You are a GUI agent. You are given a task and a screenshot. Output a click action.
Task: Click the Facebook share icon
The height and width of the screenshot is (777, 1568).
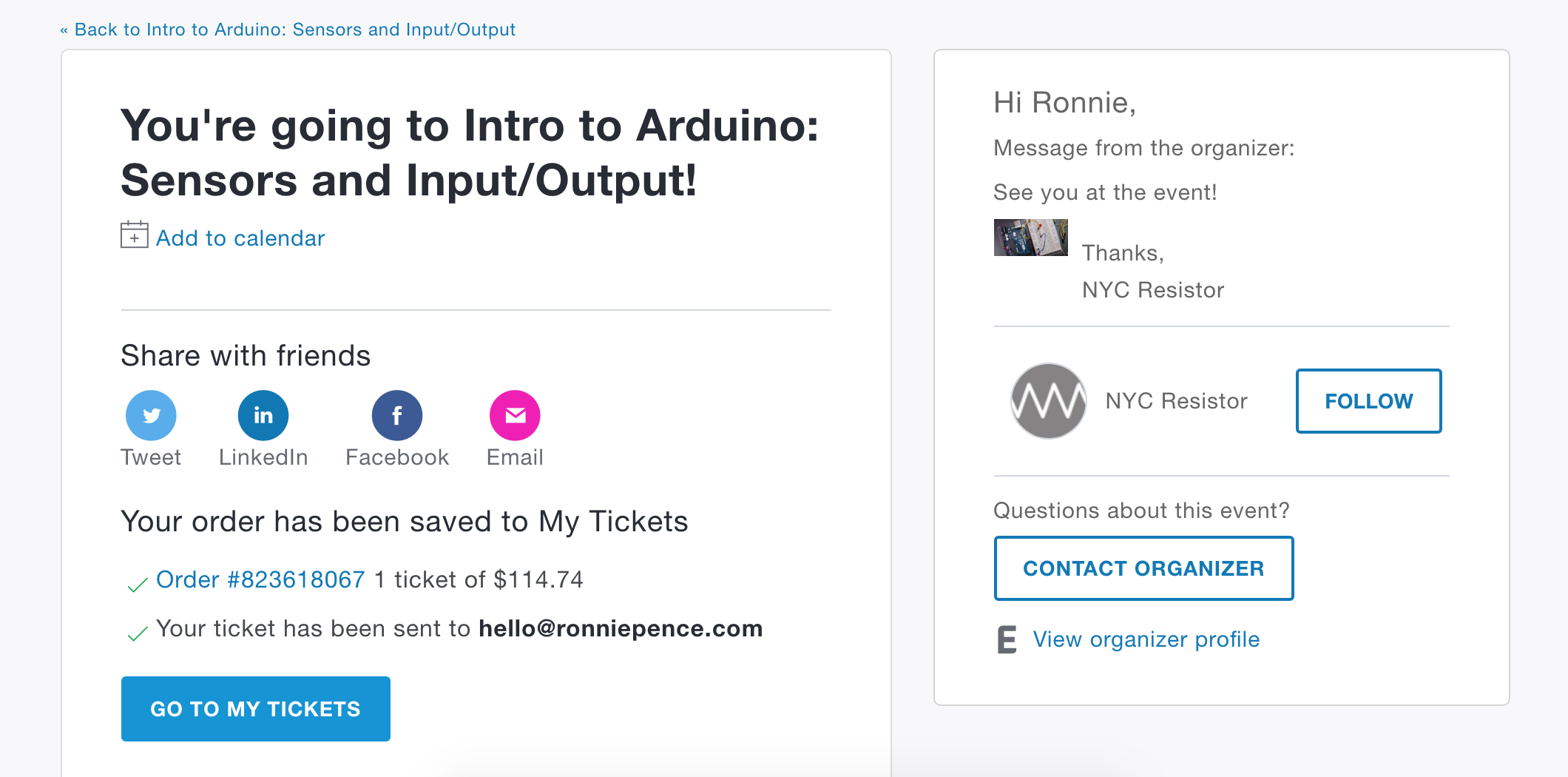(x=397, y=415)
